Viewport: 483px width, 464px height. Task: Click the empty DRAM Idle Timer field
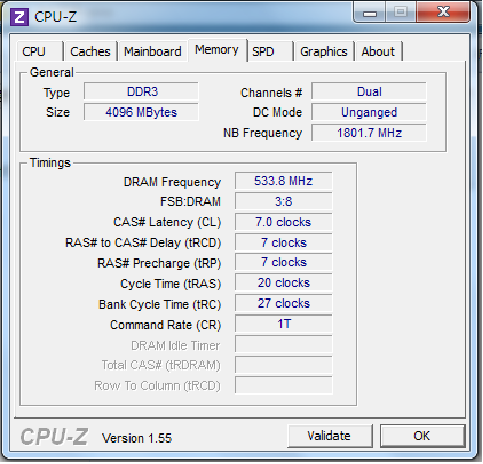(284, 344)
